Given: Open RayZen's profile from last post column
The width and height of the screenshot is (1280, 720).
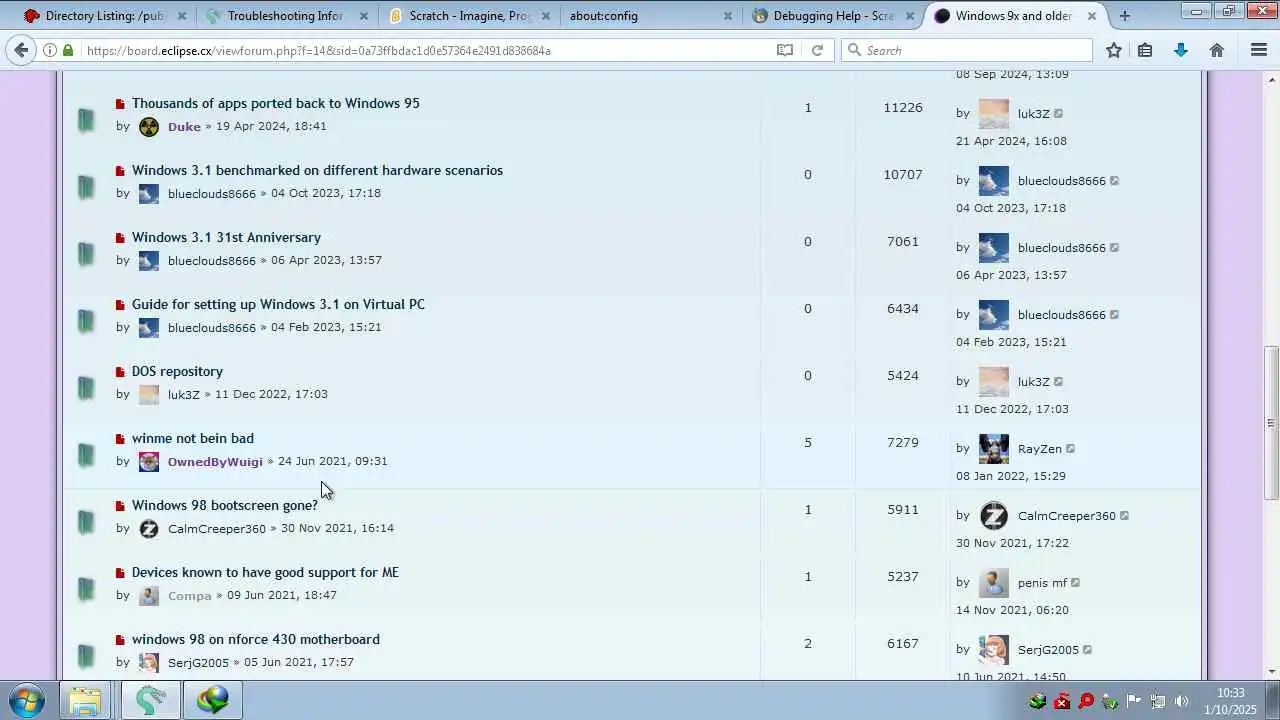Looking at the screenshot, I should coord(1039,449).
